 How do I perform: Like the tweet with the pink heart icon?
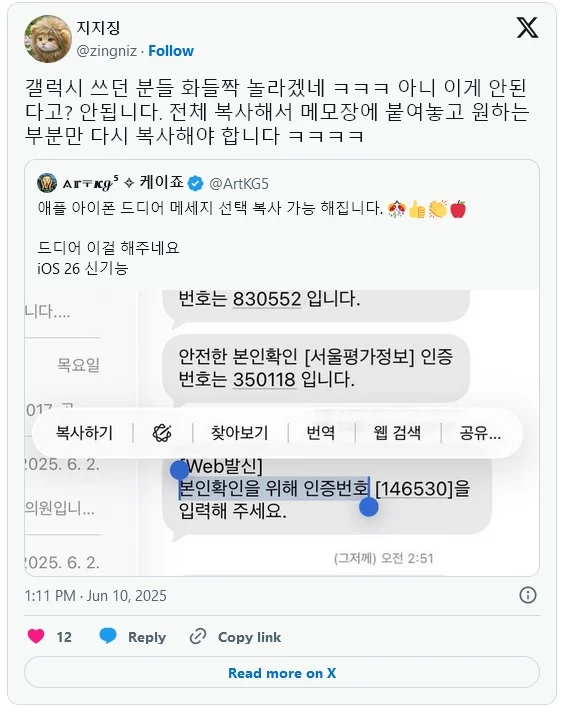(36, 636)
